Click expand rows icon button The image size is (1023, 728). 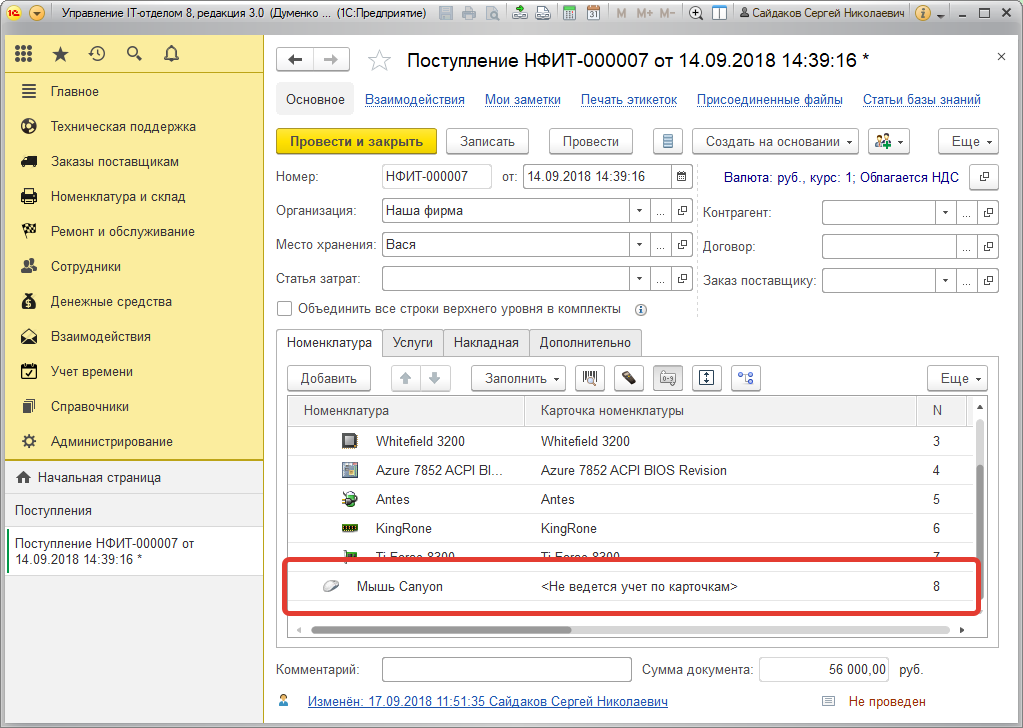click(x=707, y=378)
